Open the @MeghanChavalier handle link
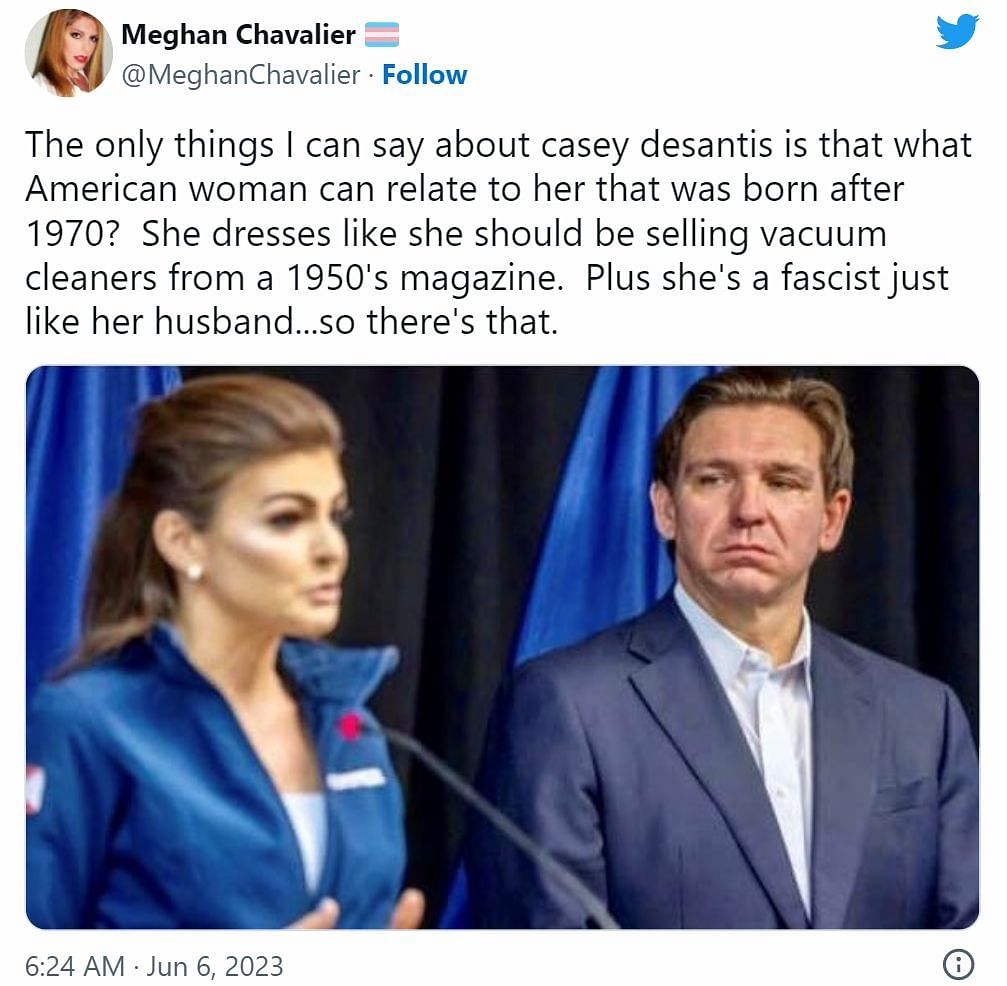 [241, 75]
